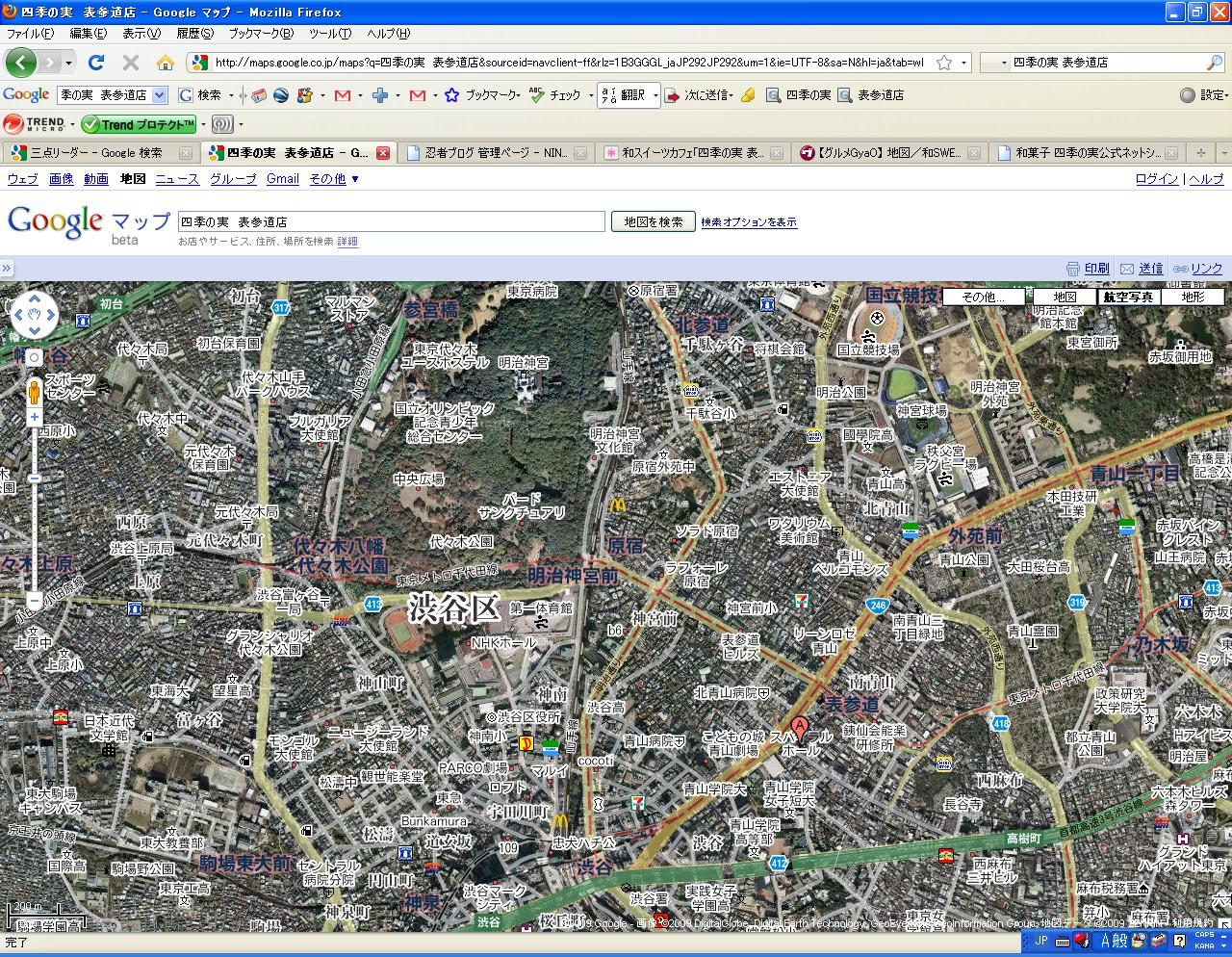Viewport: 1232px width, 957px height.
Task: Bookmark this page with the star icon
Action: 944,63
